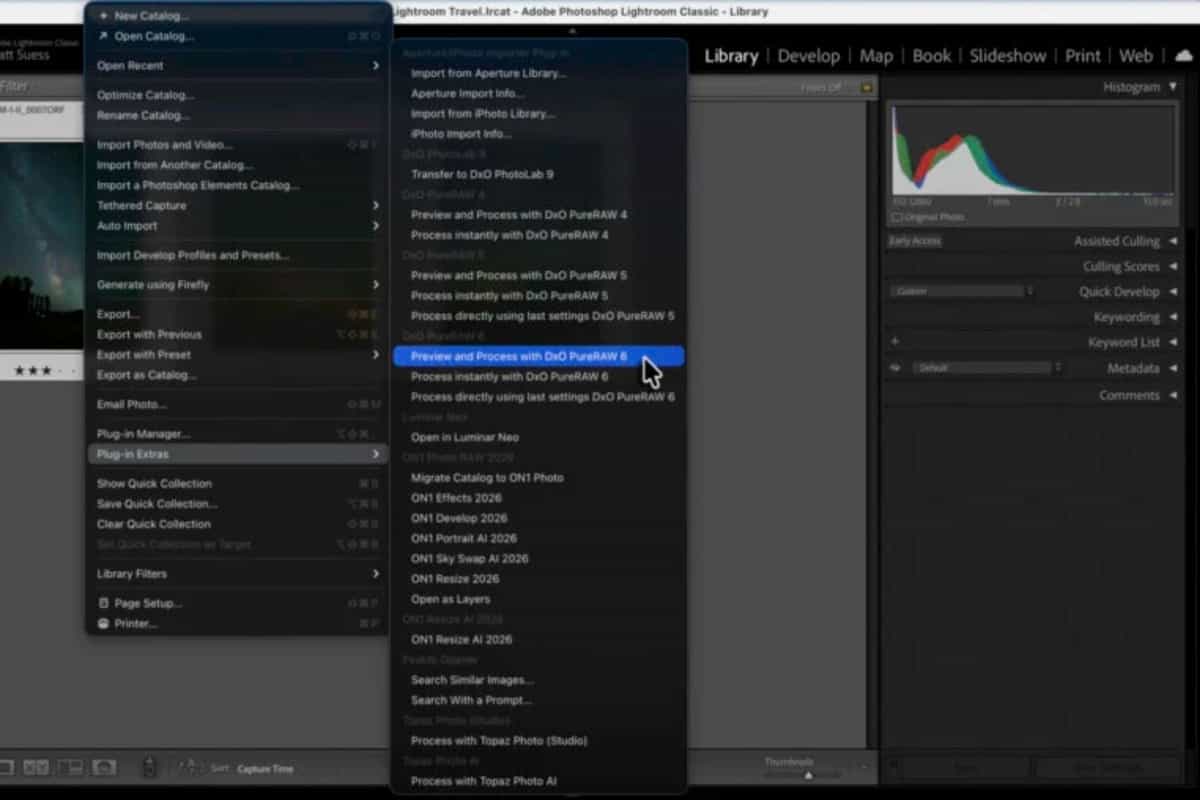Expand the Culling Scores panel
The width and height of the screenshot is (1200, 800).
click(x=1173, y=267)
